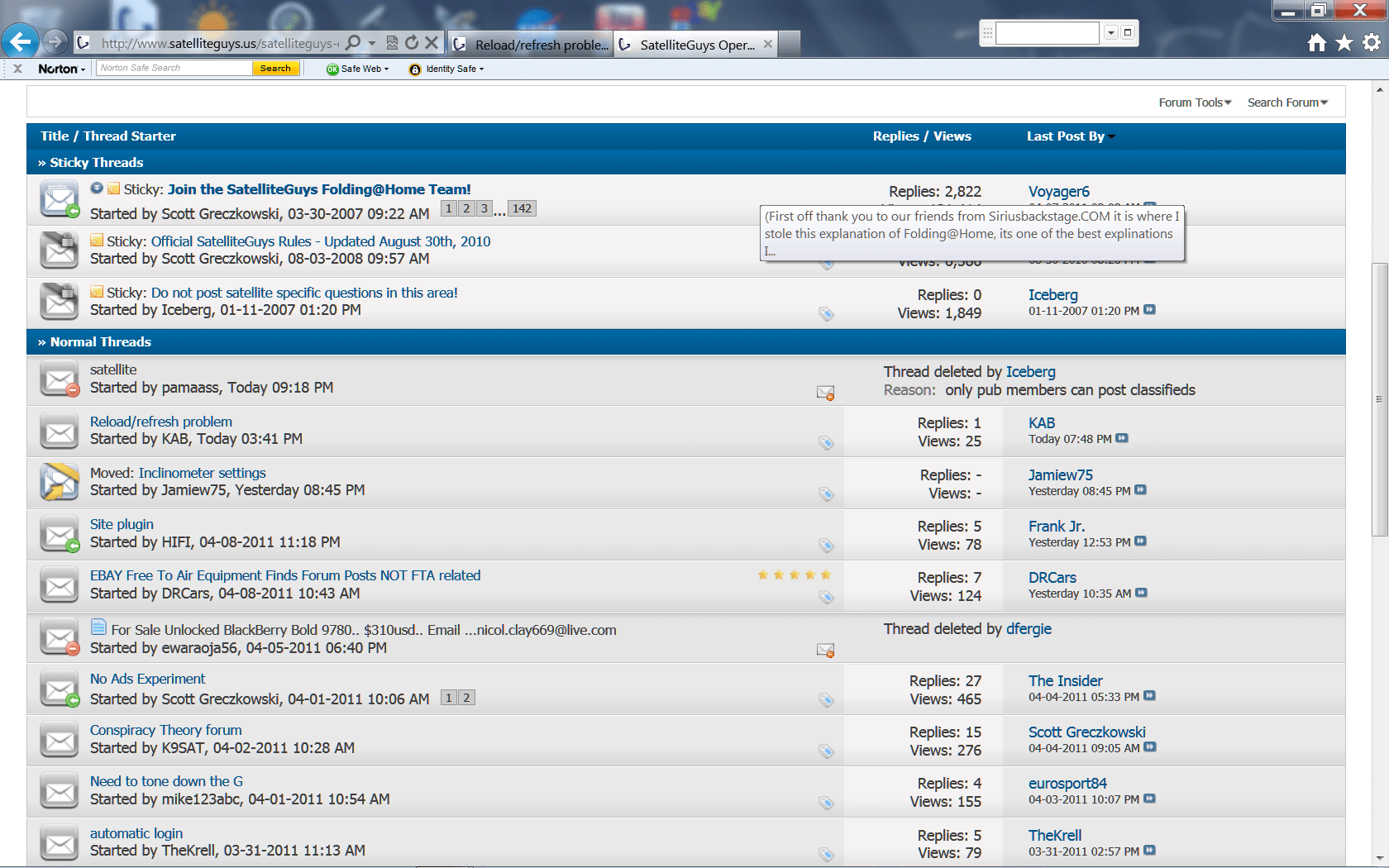Image resolution: width=1389 pixels, height=868 pixels.
Task: Click the browser URL address field
Action: click(218, 44)
